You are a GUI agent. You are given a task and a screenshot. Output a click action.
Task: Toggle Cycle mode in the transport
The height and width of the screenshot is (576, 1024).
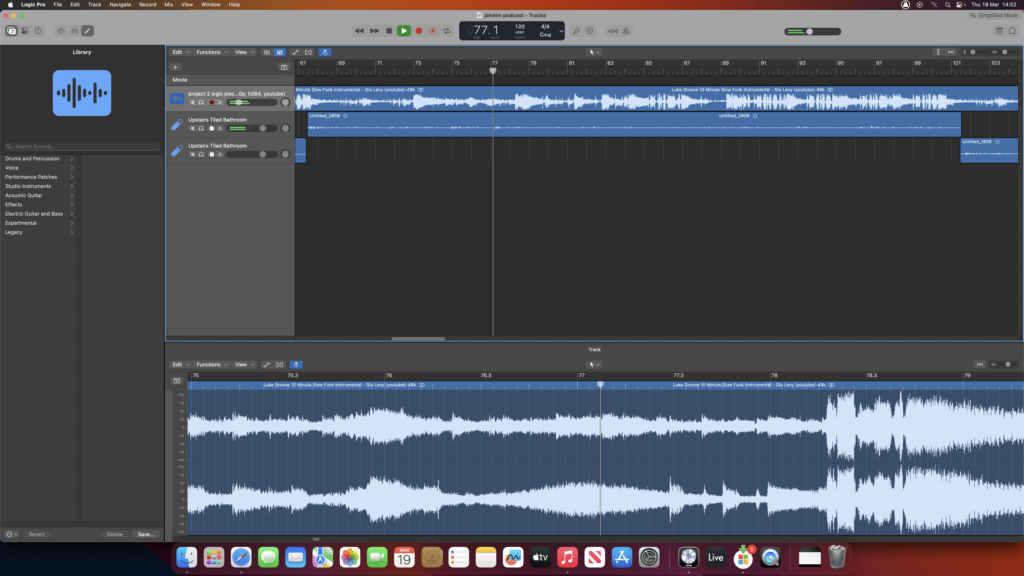tap(446, 31)
